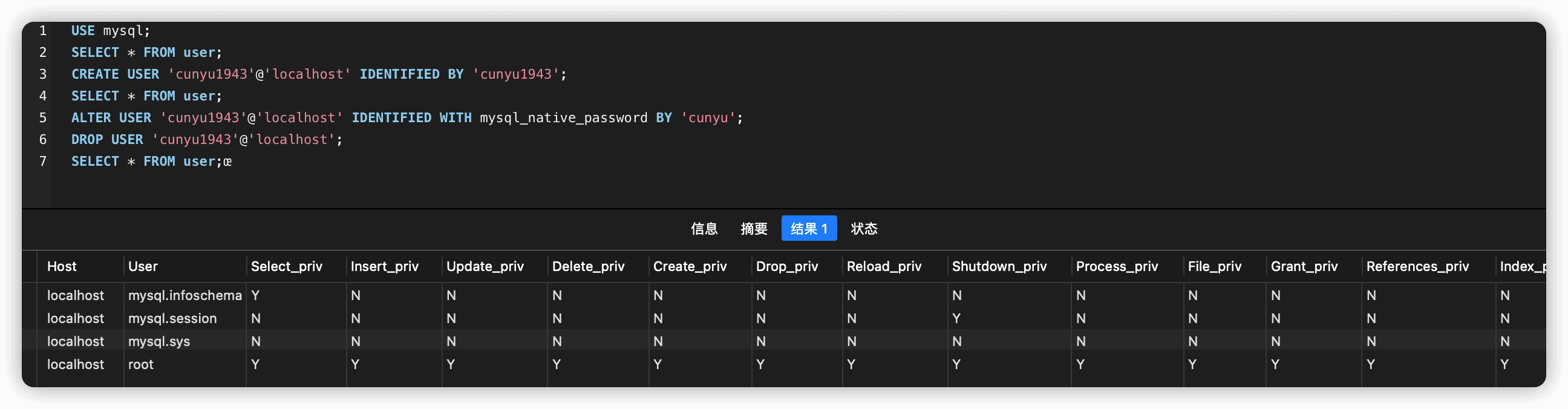Select the Select_priv column header
1568x409 pixels.
click(287, 266)
